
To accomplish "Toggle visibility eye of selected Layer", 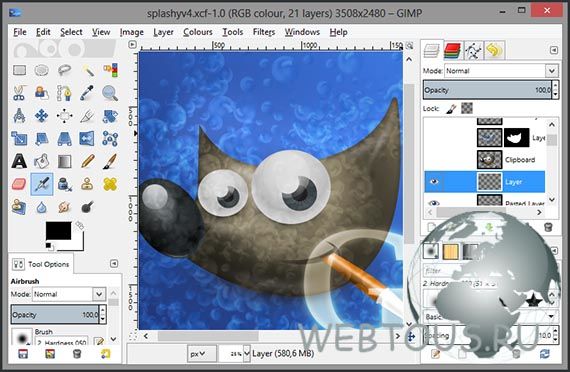I will pos(434,182).
